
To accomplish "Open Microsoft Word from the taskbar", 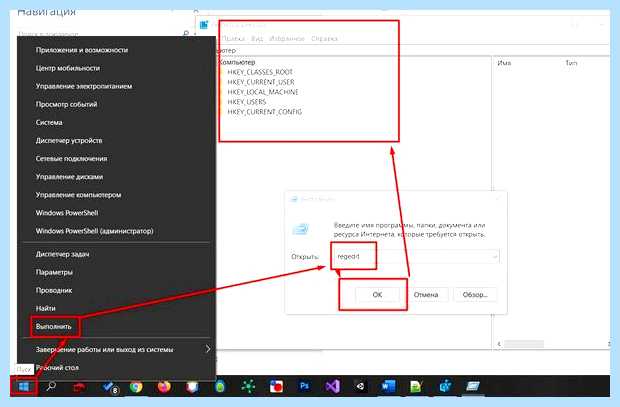I will point(388,386).
